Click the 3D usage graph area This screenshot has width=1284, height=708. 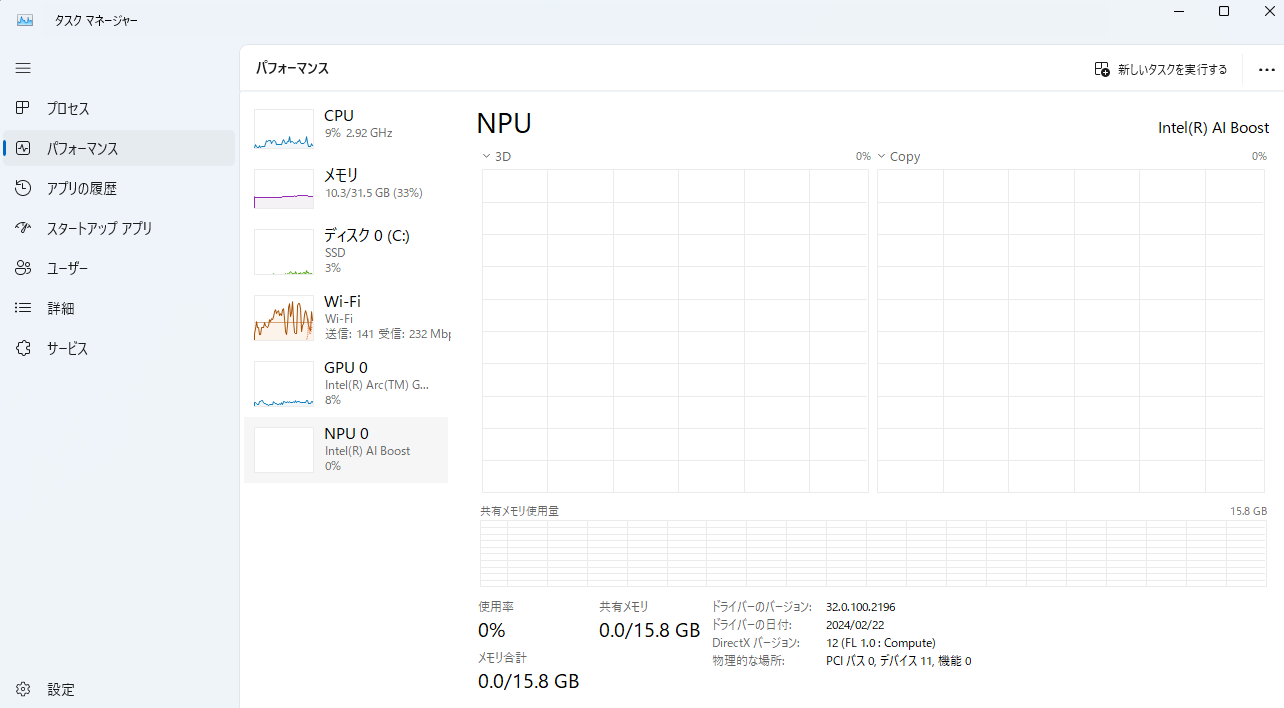point(675,331)
